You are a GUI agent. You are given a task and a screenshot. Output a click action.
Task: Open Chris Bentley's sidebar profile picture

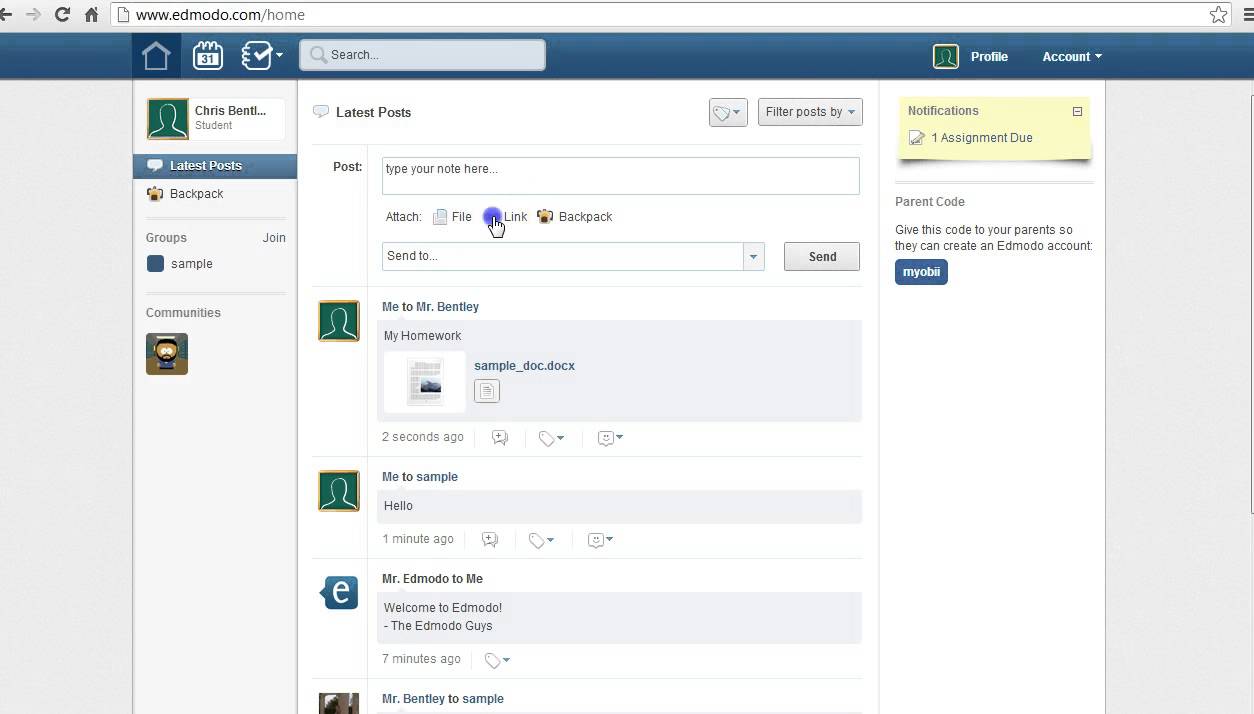pos(168,119)
